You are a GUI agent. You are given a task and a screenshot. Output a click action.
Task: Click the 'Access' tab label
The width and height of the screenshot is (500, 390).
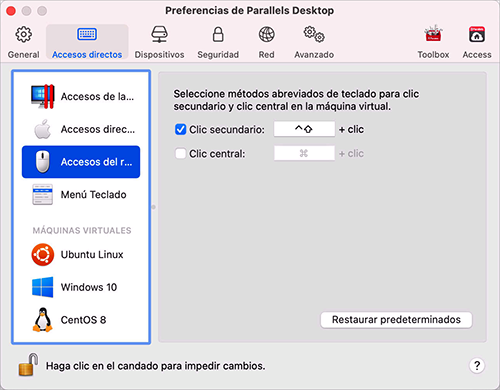477,55
